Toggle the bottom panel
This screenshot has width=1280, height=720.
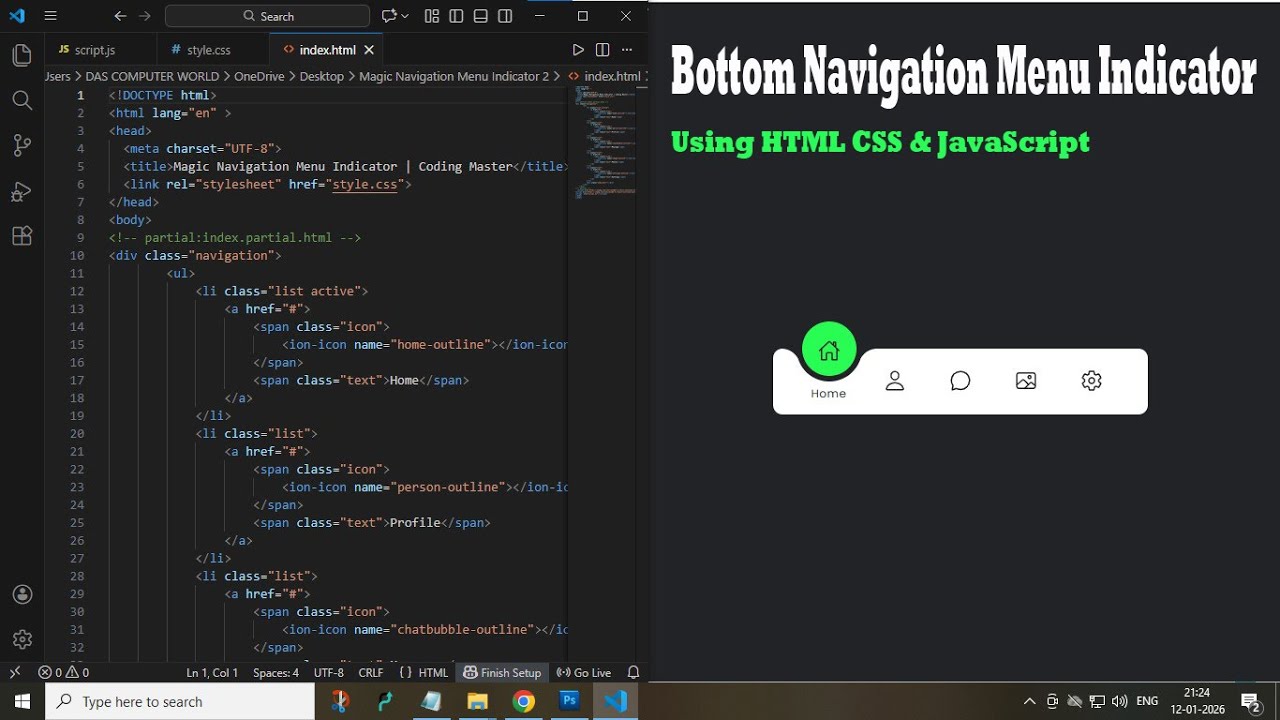(x=481, y=16)
